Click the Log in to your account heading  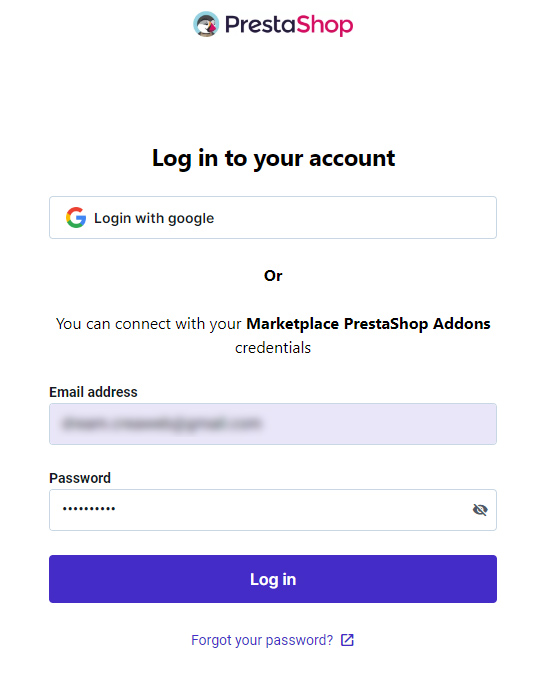coord(273,159)
